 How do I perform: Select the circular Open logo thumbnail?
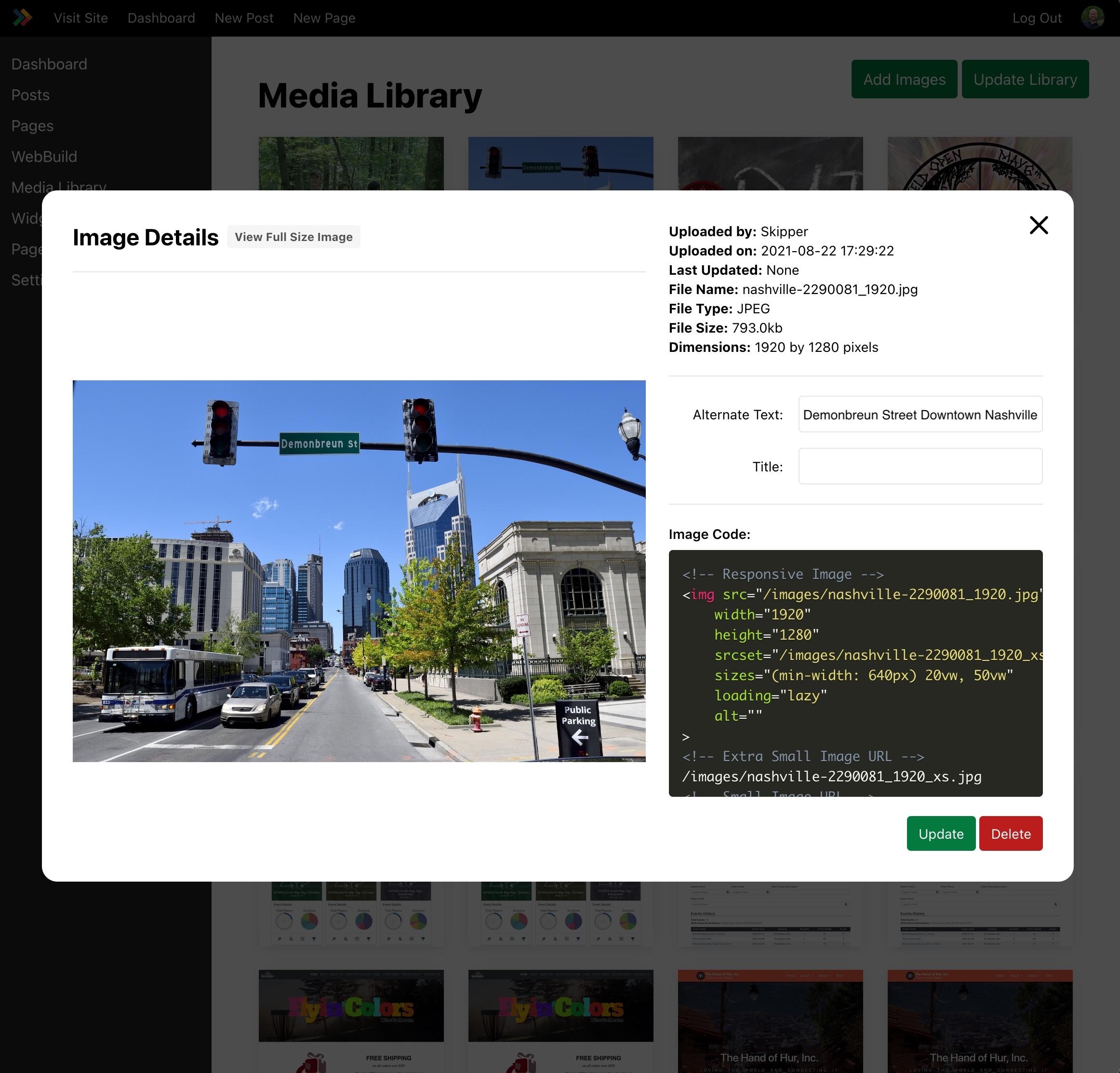(979, 163)
